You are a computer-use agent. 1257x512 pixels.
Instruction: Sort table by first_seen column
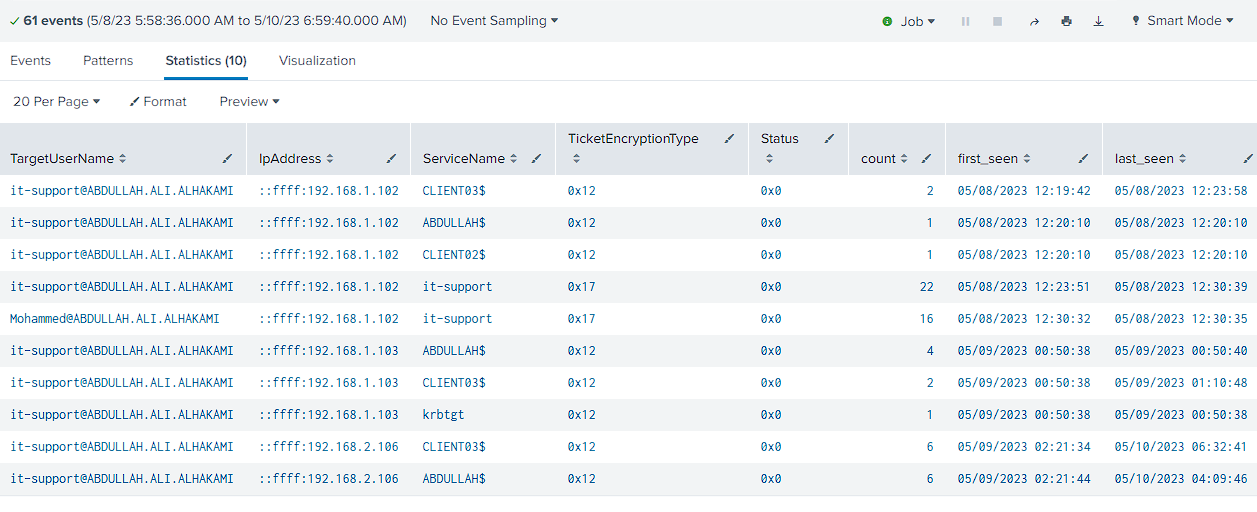pyautogui.click(x=994, y=159)
